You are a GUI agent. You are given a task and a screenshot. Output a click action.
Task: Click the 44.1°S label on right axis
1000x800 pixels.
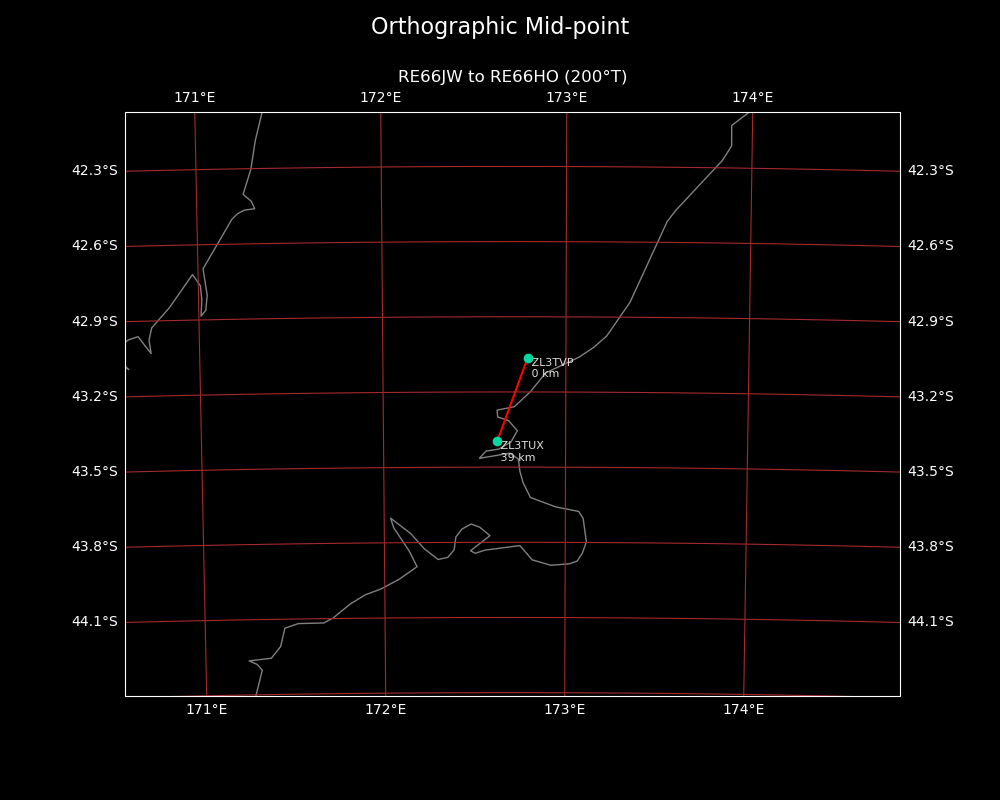tap(930, 622)
